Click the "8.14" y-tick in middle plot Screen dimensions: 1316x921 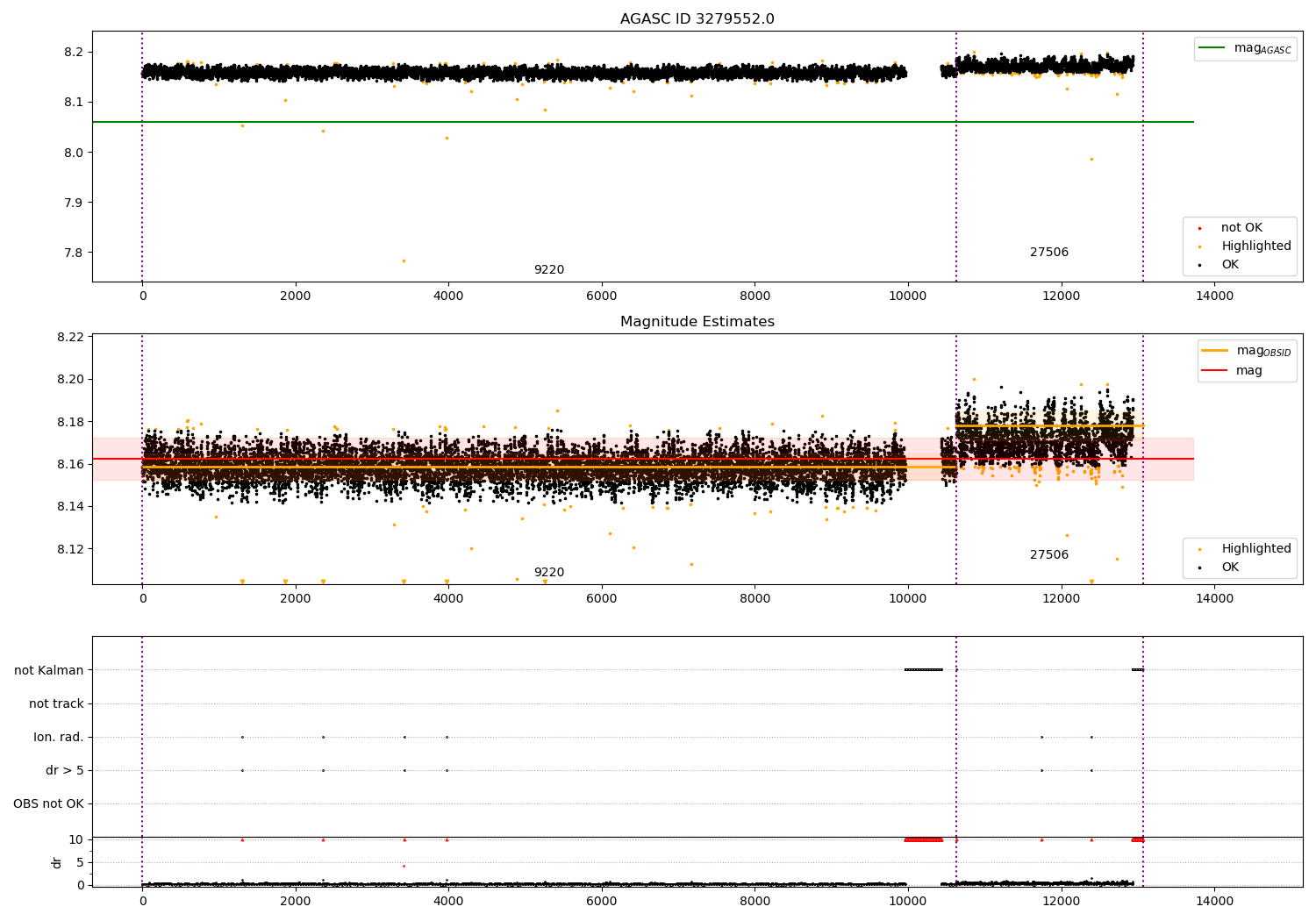tap(70, 507)
